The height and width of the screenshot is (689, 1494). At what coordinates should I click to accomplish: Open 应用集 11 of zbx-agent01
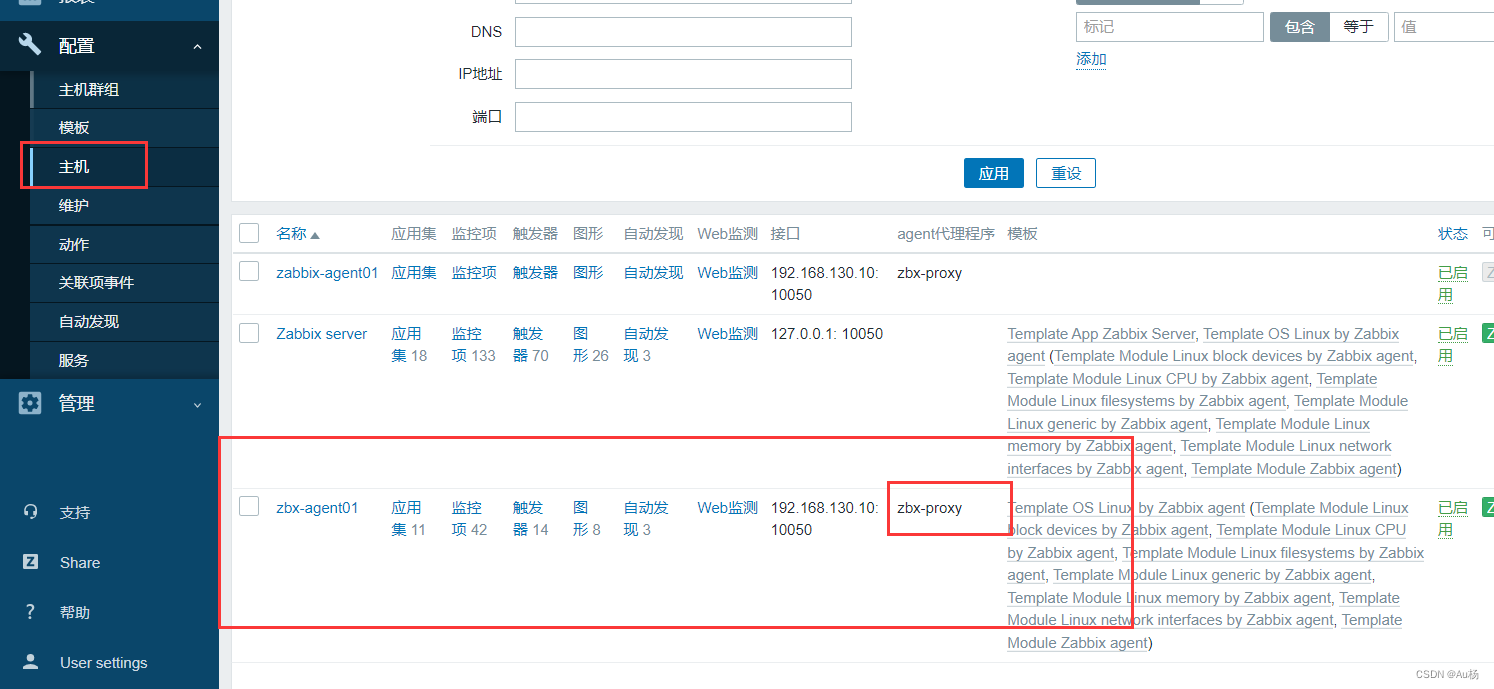pos(408,518)
